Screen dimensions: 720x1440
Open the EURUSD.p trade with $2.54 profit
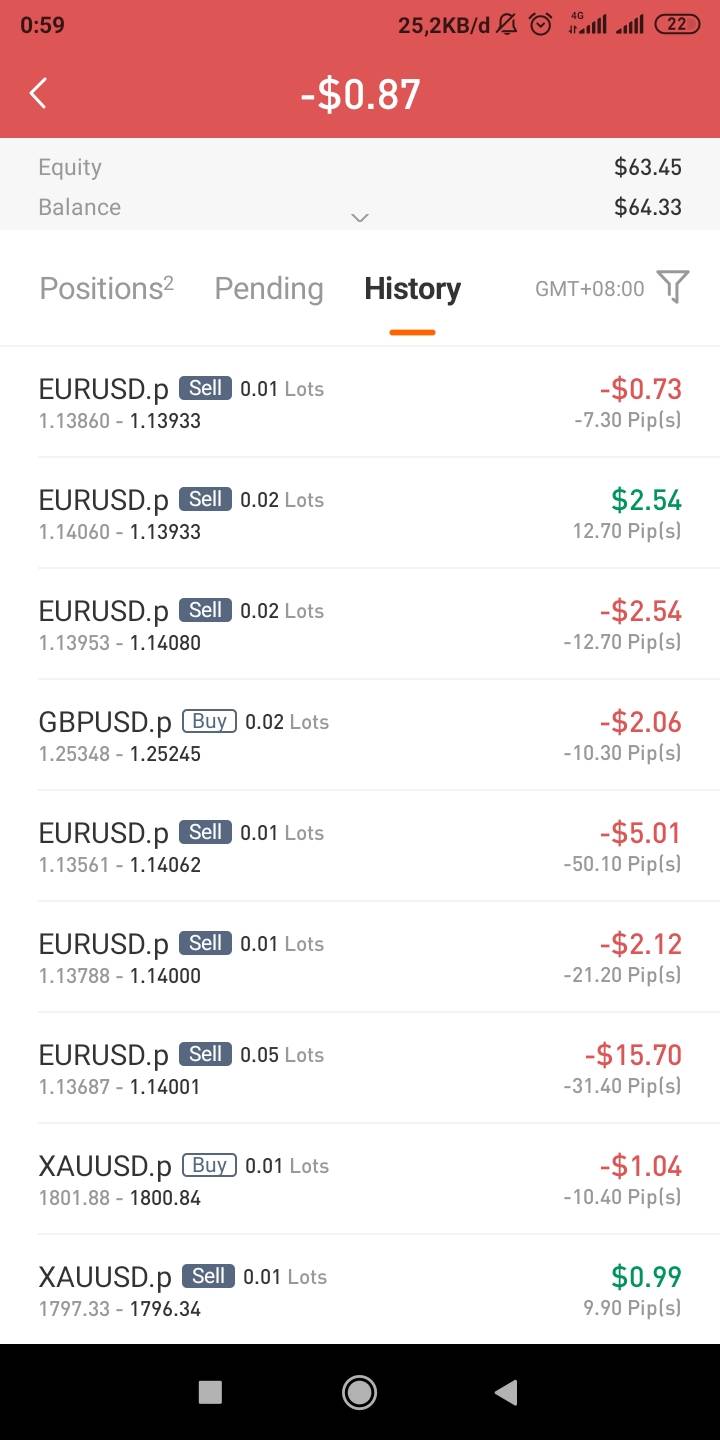[360, 514]
